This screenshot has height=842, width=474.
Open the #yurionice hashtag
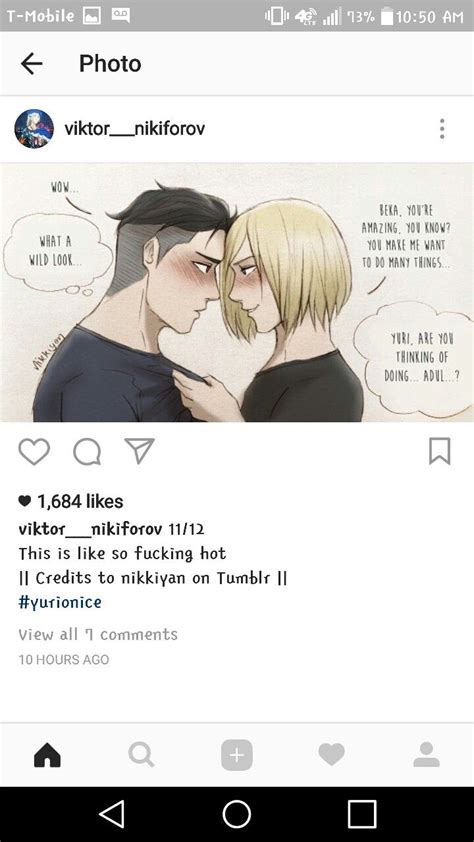60,603
